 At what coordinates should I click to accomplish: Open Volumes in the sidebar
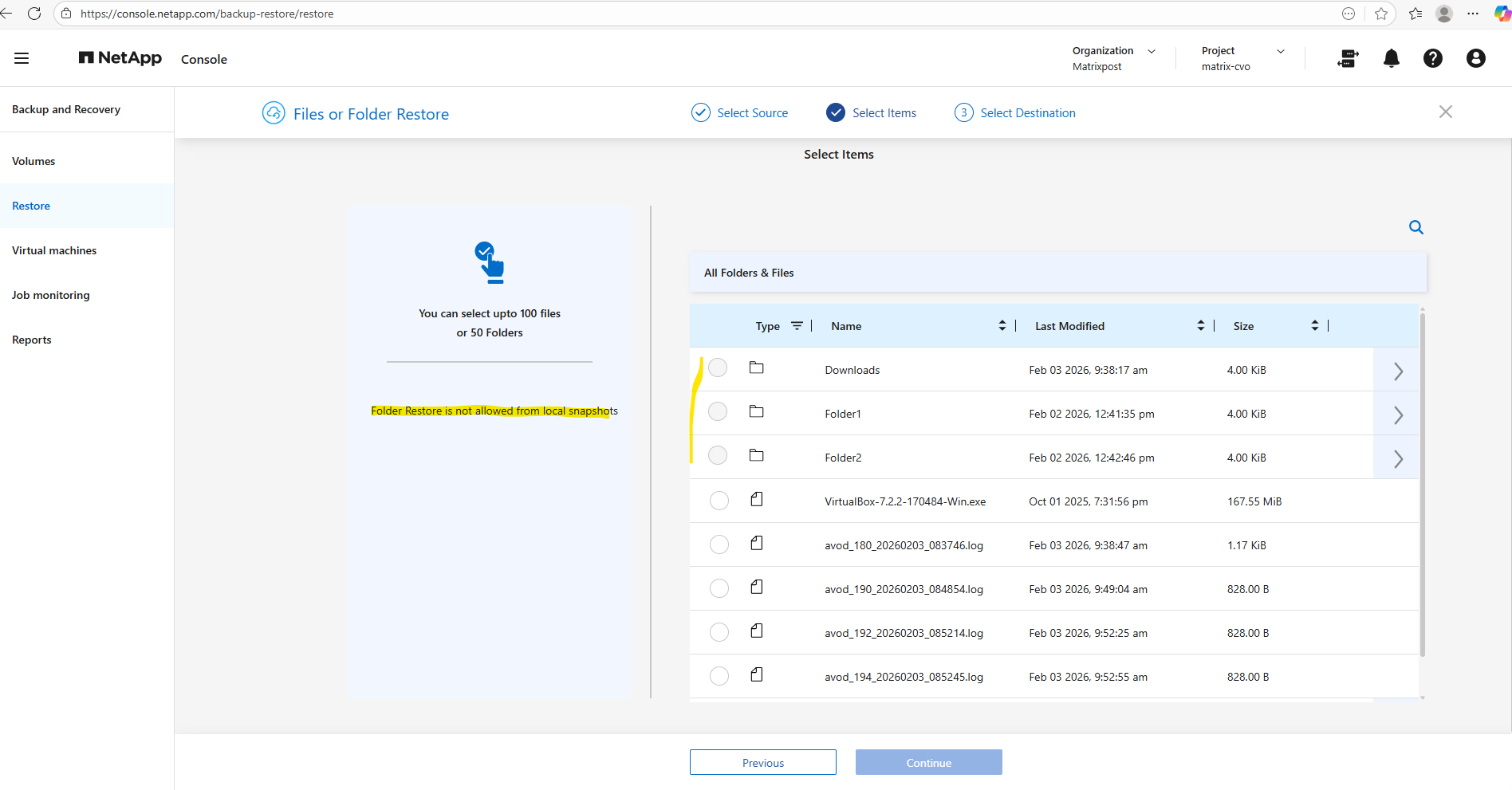[33, 161]
